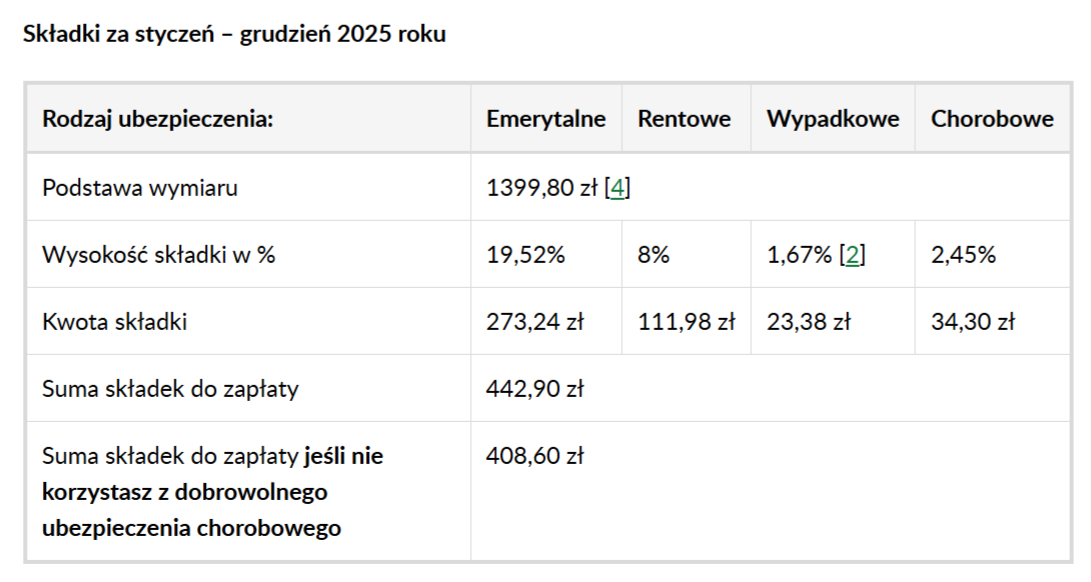Click the 19,52% Emerytalne rate cell
The width and height of the screenshot is (1091, 582).
click(x=526, y=254)
